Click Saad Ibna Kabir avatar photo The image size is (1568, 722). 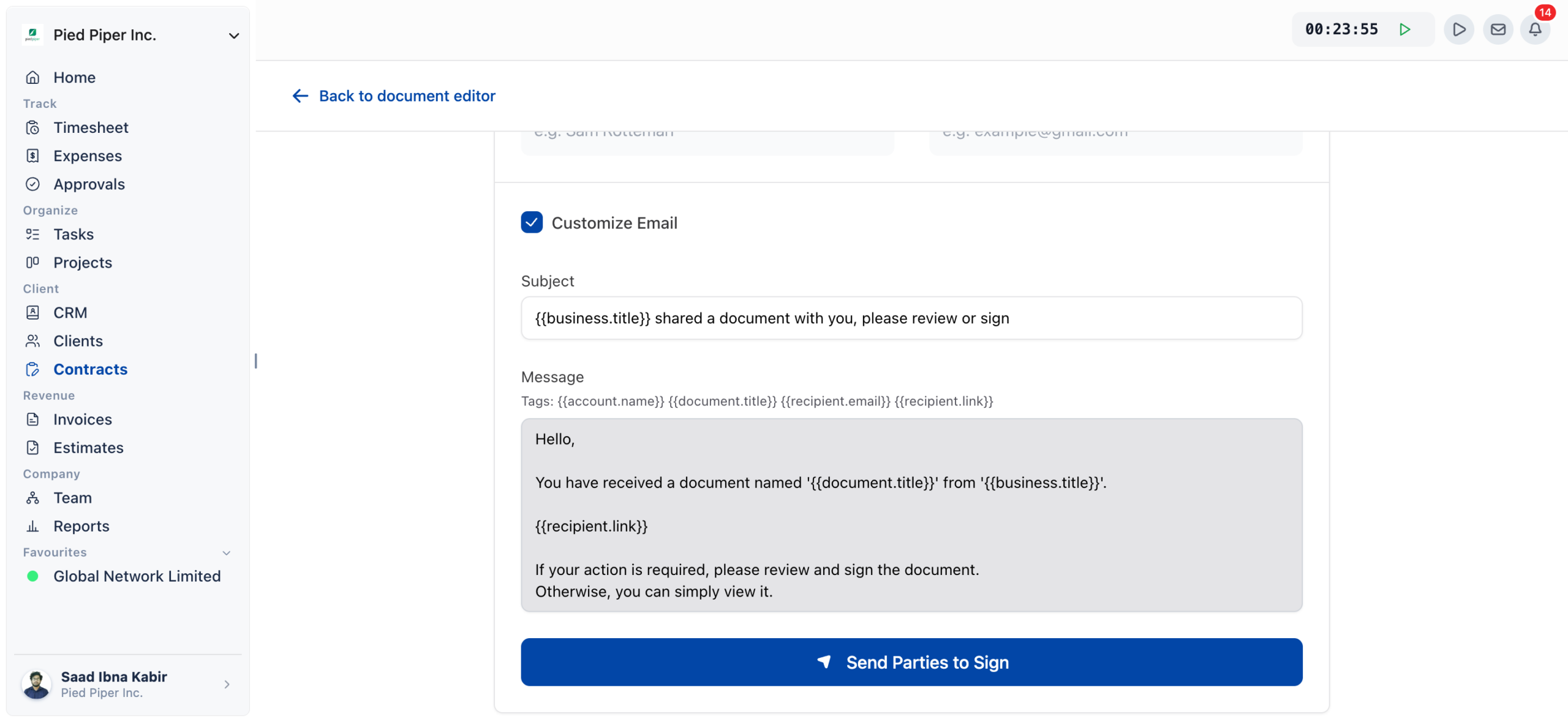pos(36,684)
